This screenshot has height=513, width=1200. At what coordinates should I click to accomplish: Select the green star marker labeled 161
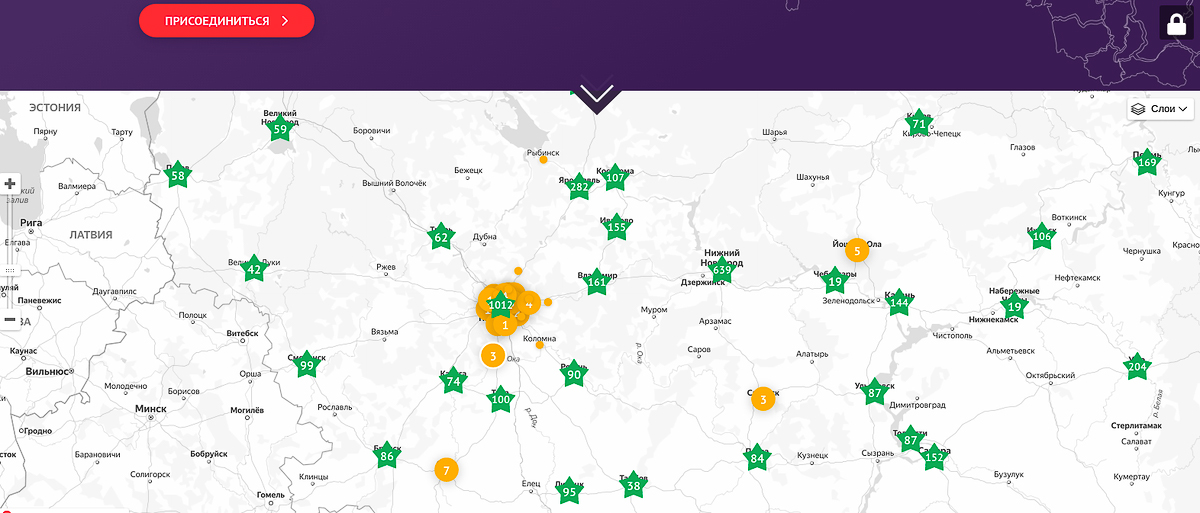(597, 282)
